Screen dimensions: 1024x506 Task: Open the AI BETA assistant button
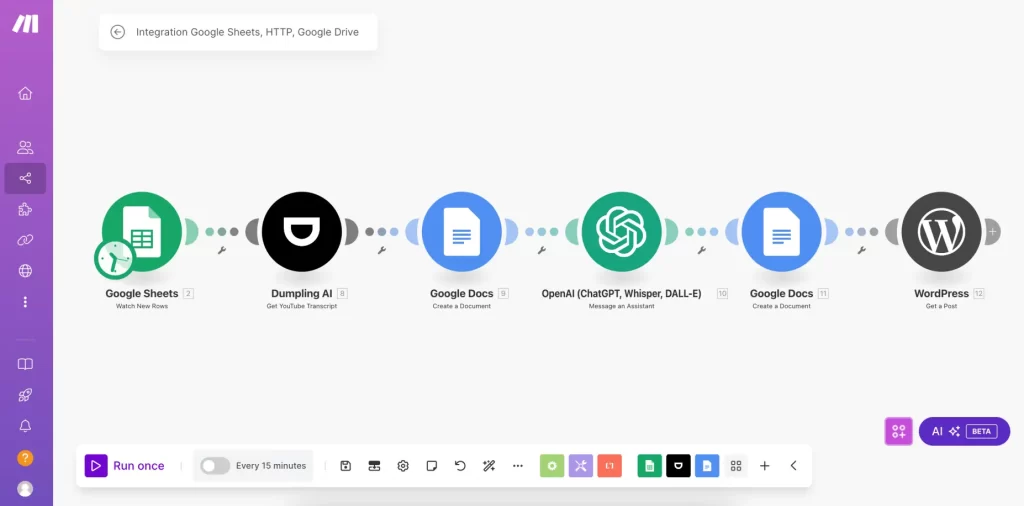point(964,431)
